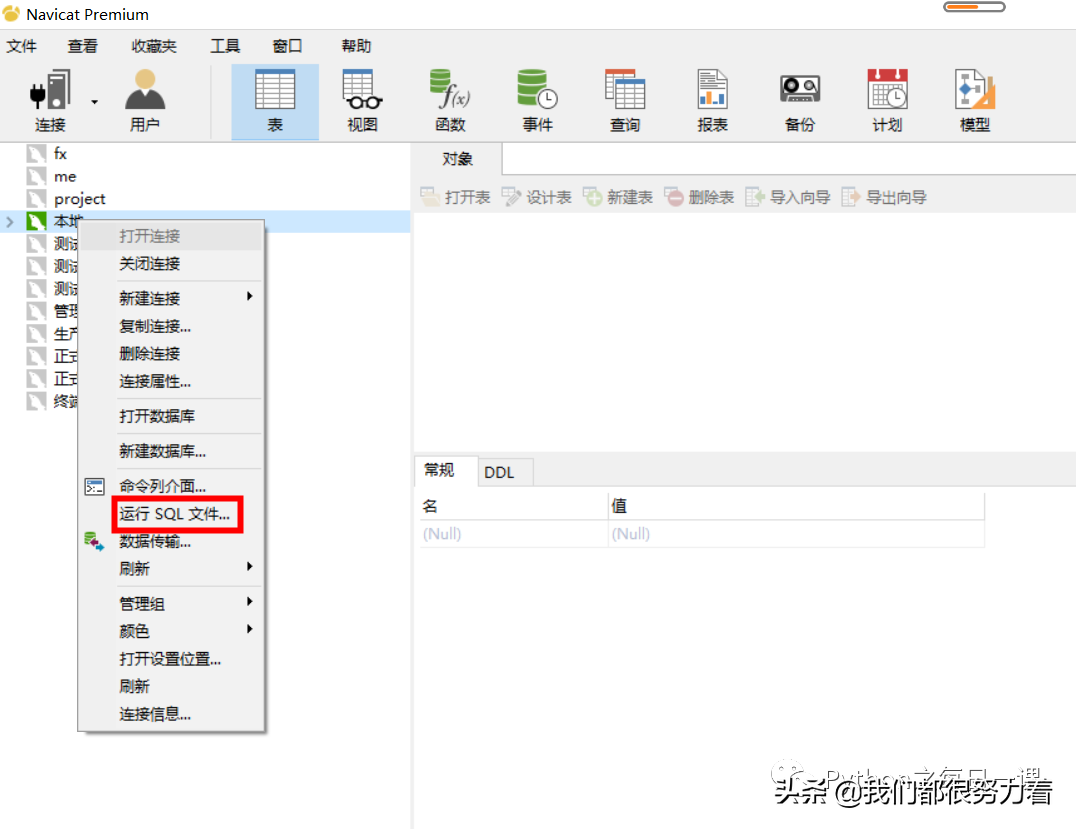The image size is (1076, 829).
Task: Select the me connection in the tree
Action: (65, 176)
